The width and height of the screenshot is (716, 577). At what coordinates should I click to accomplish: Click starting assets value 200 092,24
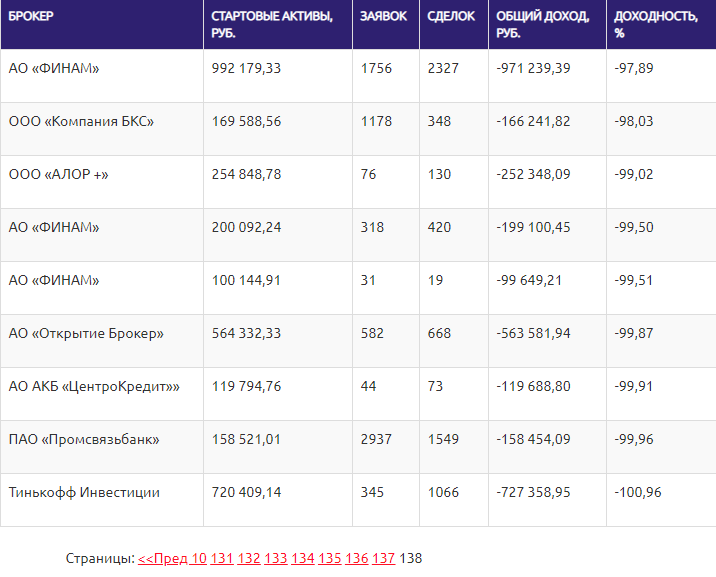[246, 227]
